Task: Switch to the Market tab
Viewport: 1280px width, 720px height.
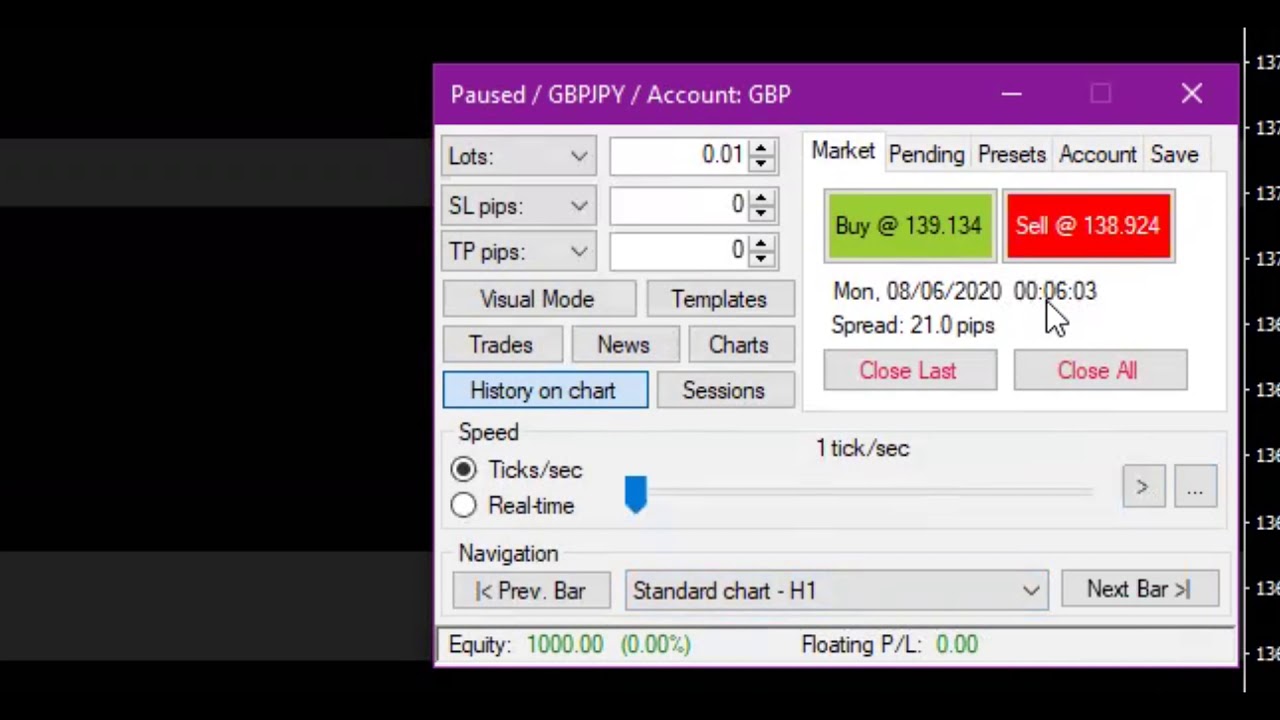Action: [x=842, y=151]
